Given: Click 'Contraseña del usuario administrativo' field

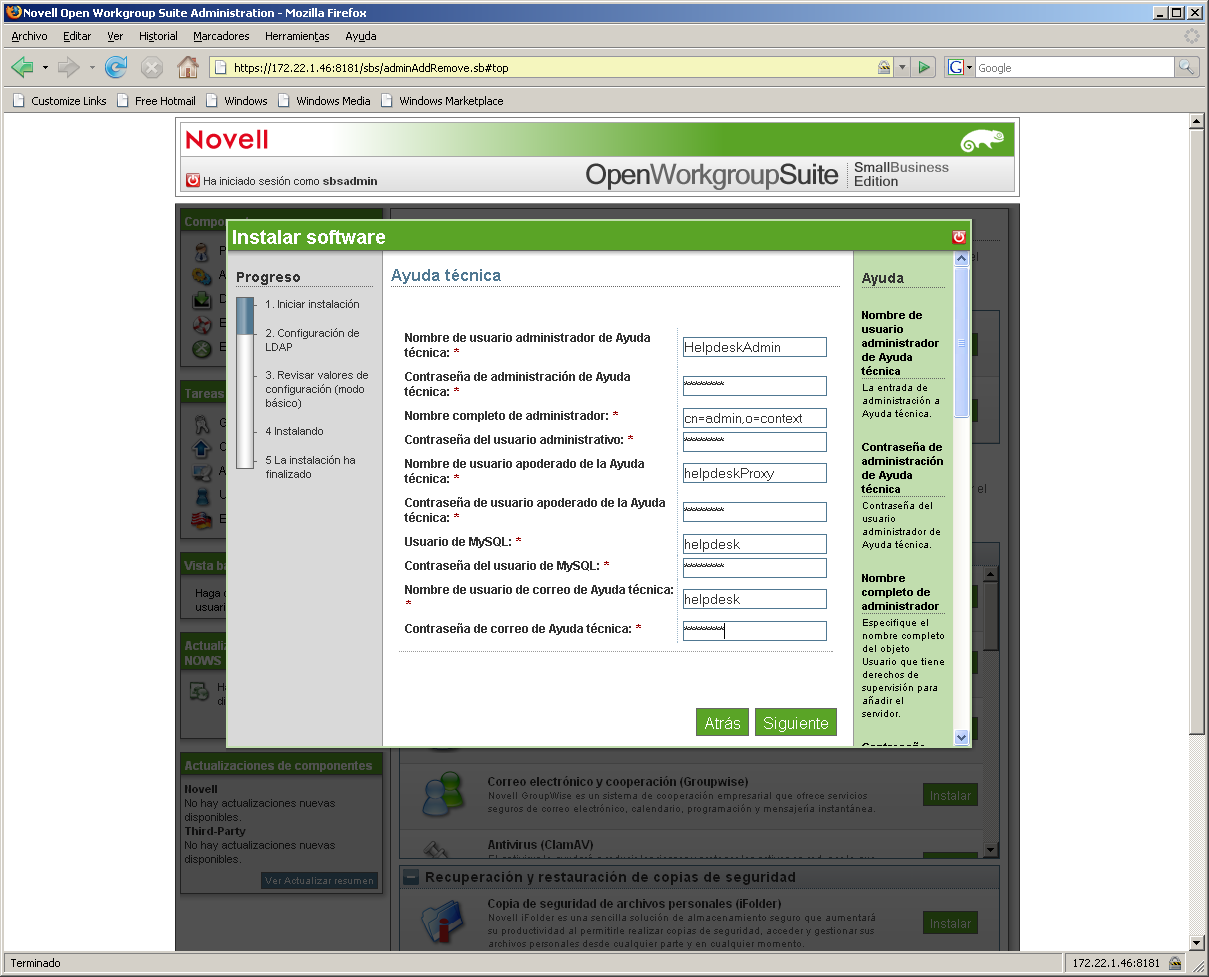Looking at the screenshot, I should point(754,442).
